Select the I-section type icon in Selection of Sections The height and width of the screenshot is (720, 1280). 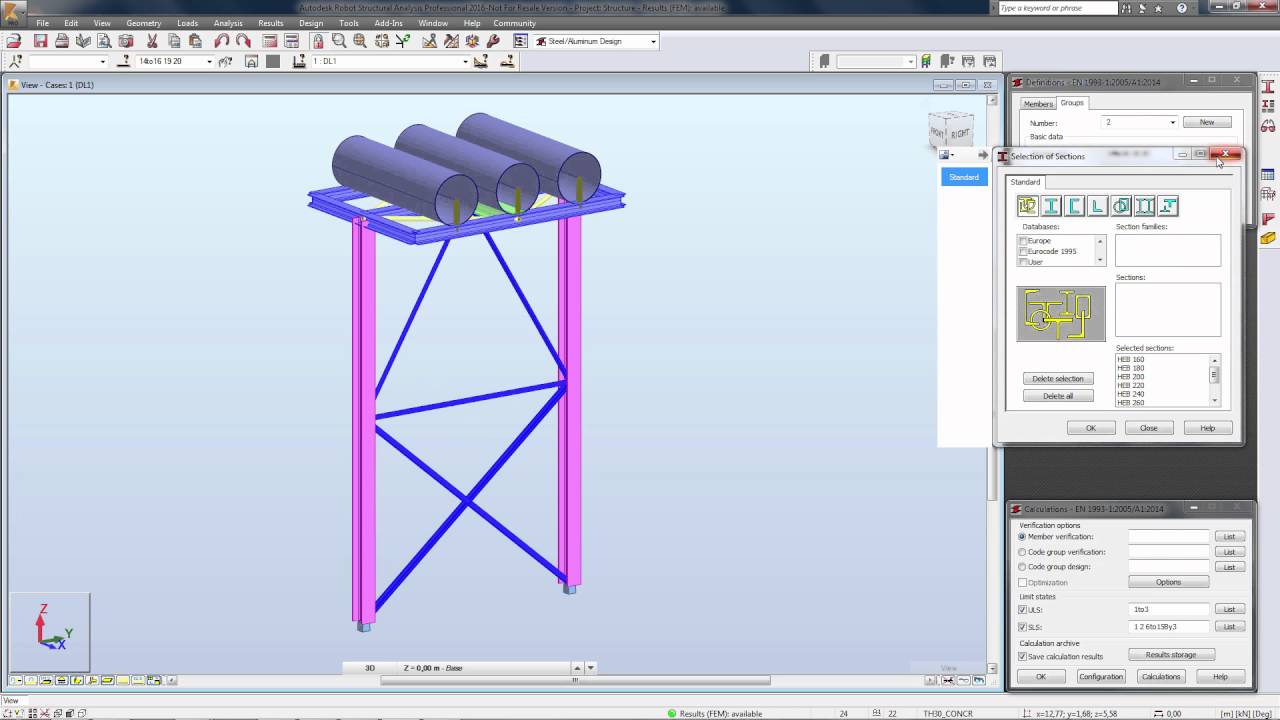1051,206
